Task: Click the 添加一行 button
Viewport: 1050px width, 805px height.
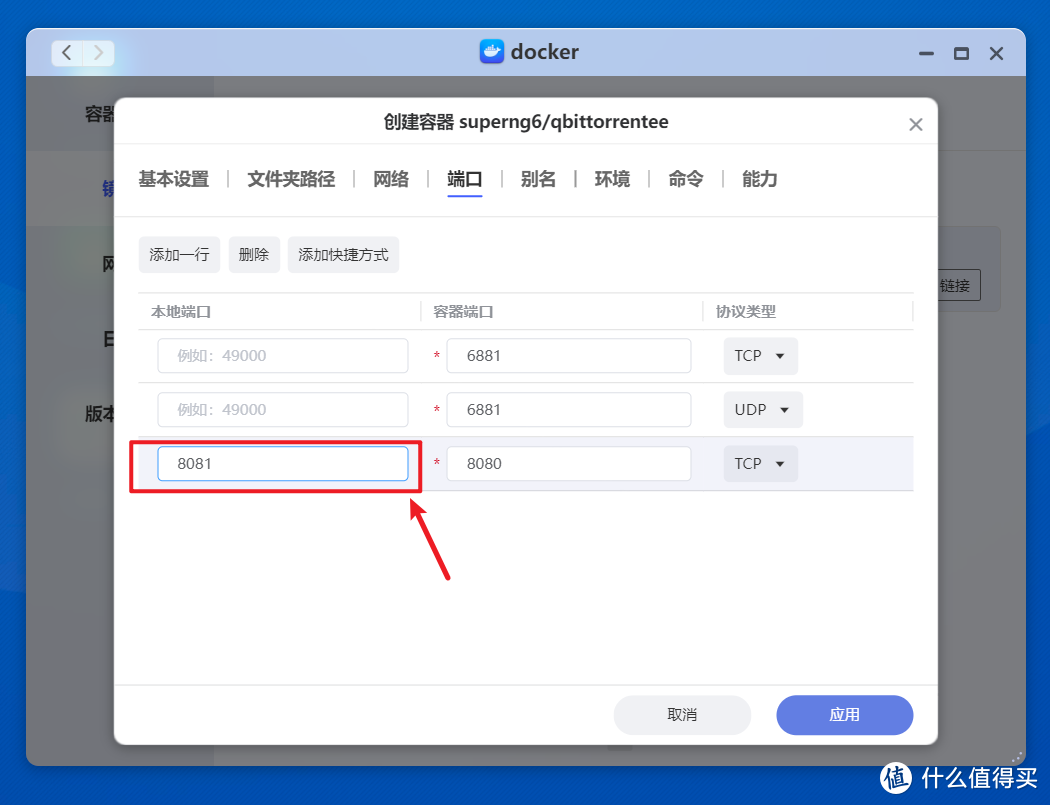Action: [x=179, y=254]
